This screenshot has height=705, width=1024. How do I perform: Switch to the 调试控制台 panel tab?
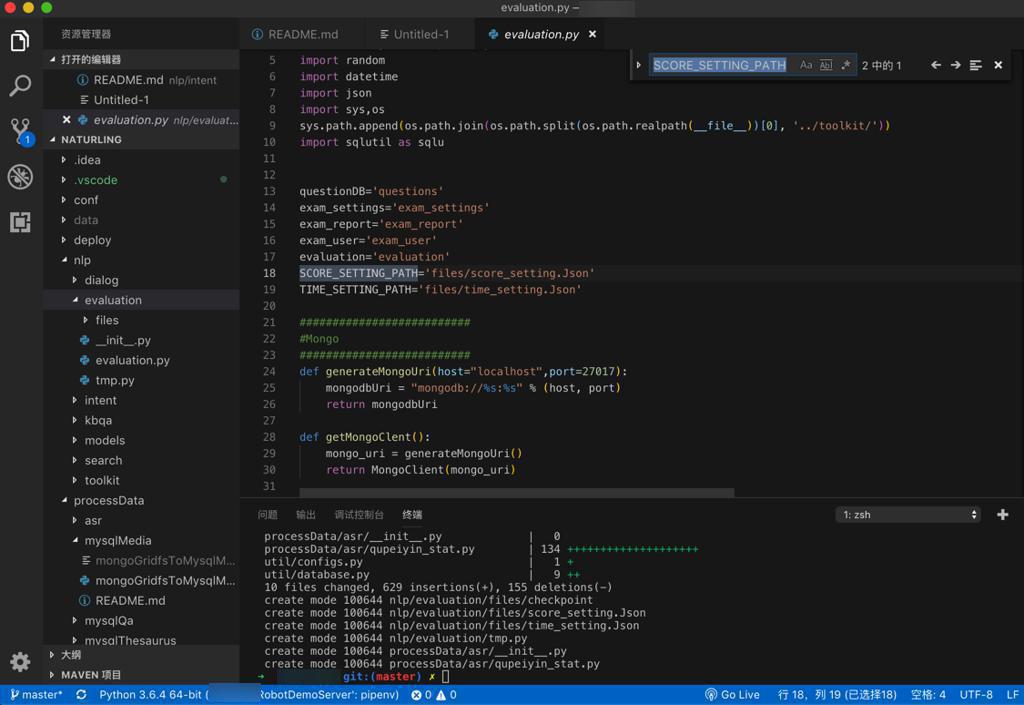click(359, 515)
